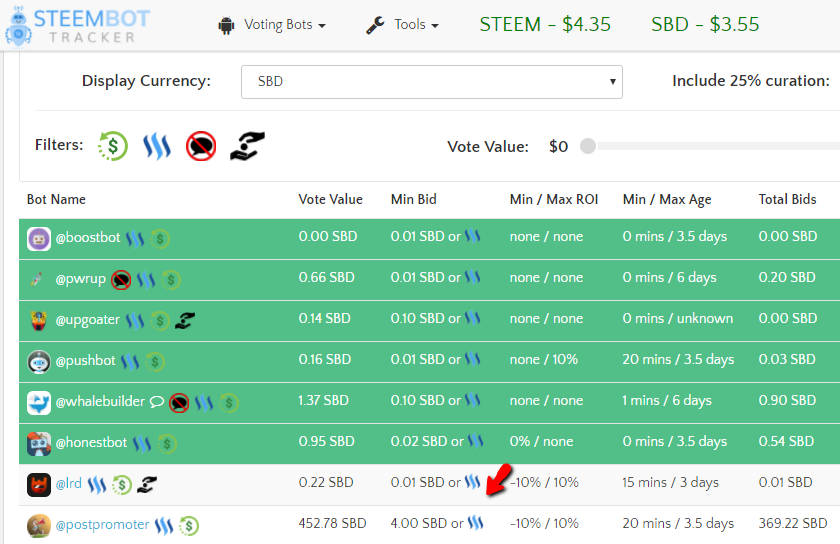The height and width of the screenshot is (544, 840).
Task: Click the Vote Value column header
Action: pos(331,199)
